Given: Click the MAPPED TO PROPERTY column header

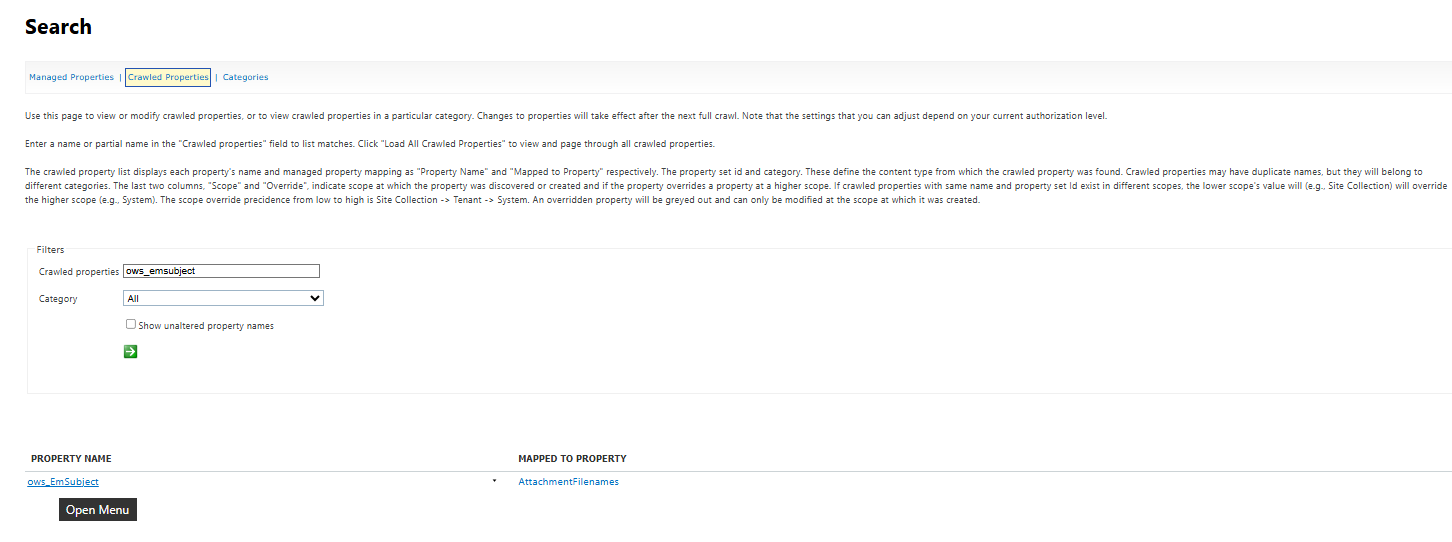Looking at the screenshot, I should pyautogui.click(x=572, y=459).
